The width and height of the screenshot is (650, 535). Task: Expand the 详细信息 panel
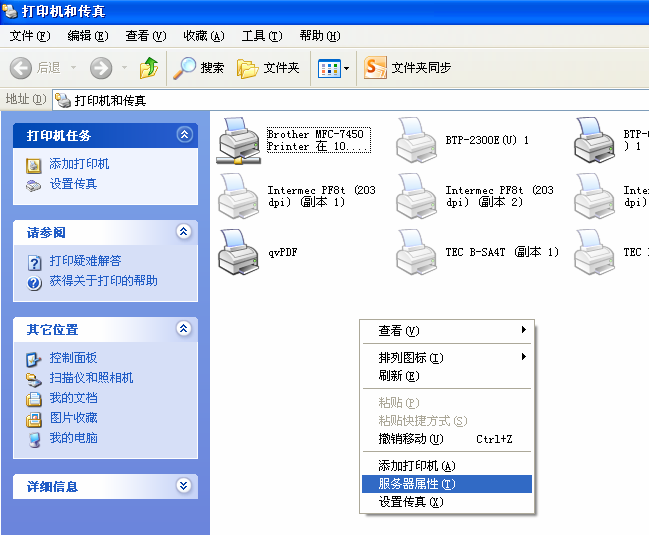(184, 485)
